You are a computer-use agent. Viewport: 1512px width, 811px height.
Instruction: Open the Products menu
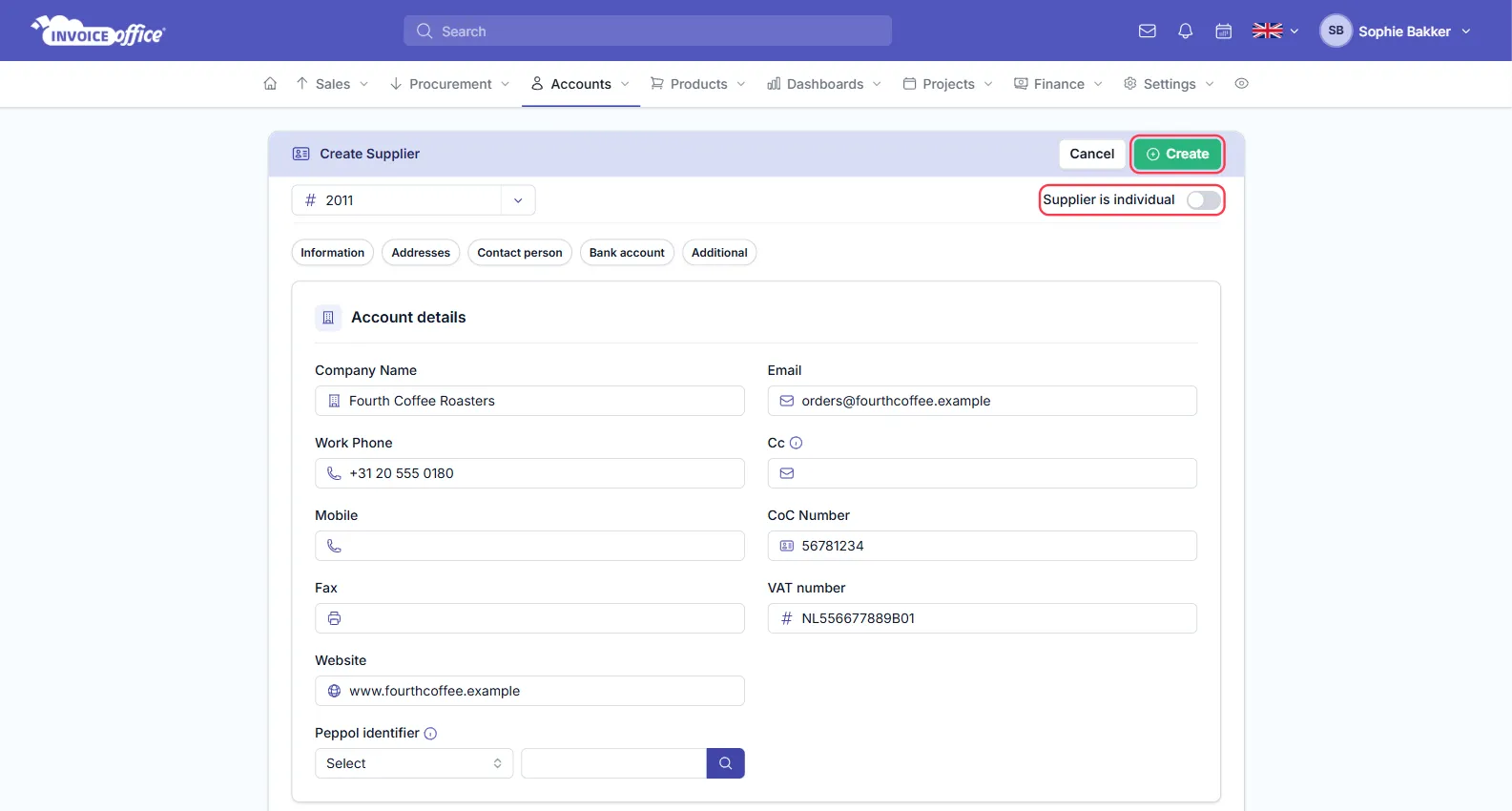(x=698, y=84)
